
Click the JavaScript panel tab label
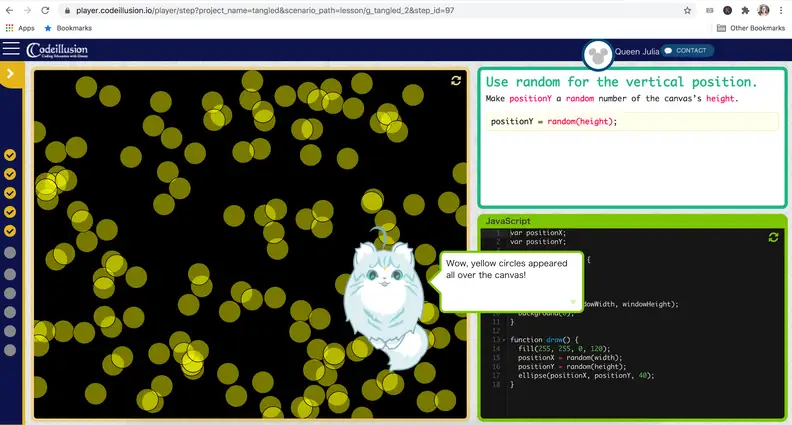(x=508, y=221)
